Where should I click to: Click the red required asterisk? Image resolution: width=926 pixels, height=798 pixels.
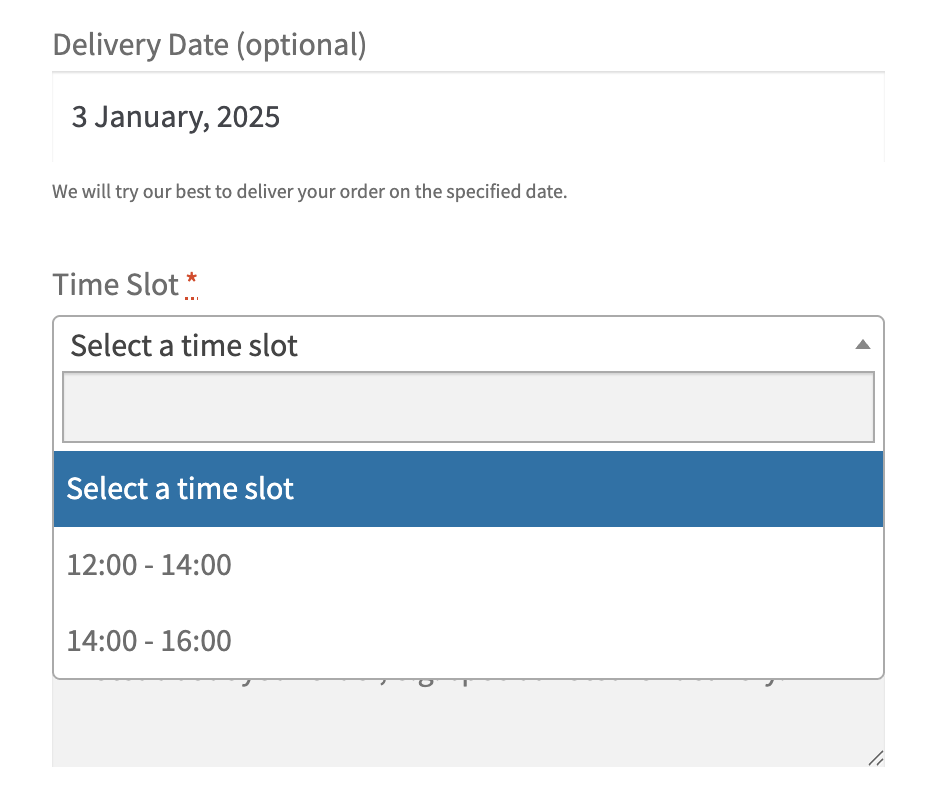(192, 282)
